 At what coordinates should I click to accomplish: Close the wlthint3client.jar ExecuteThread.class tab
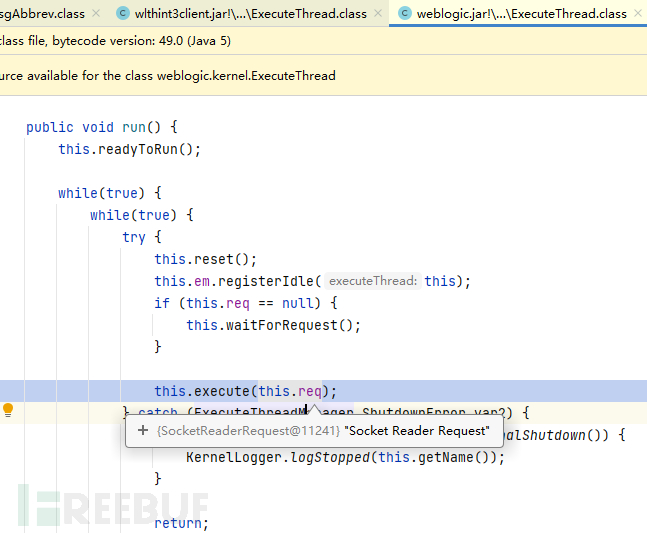pyautogui.click(x=376, y=14)
